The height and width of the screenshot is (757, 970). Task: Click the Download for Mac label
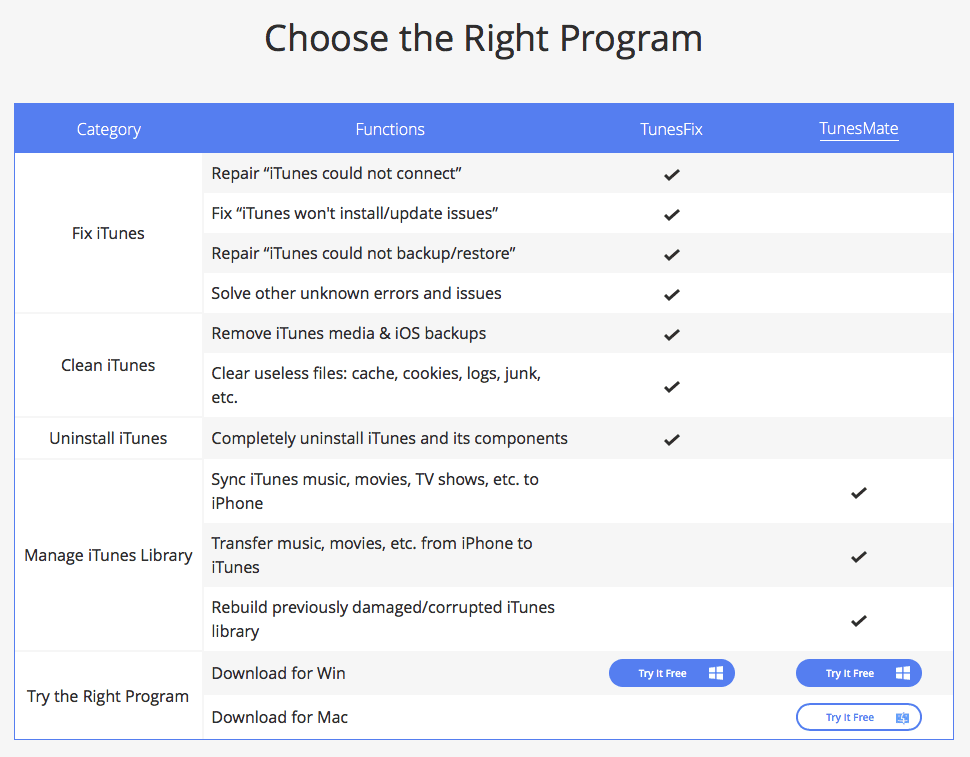pos(280,717)
